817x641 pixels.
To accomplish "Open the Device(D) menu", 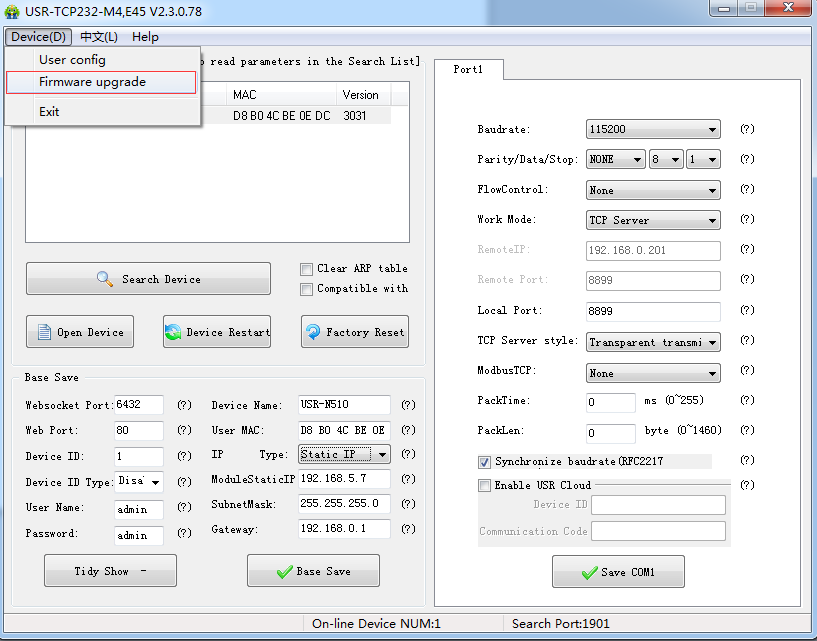I will click(x=38, y=37).
